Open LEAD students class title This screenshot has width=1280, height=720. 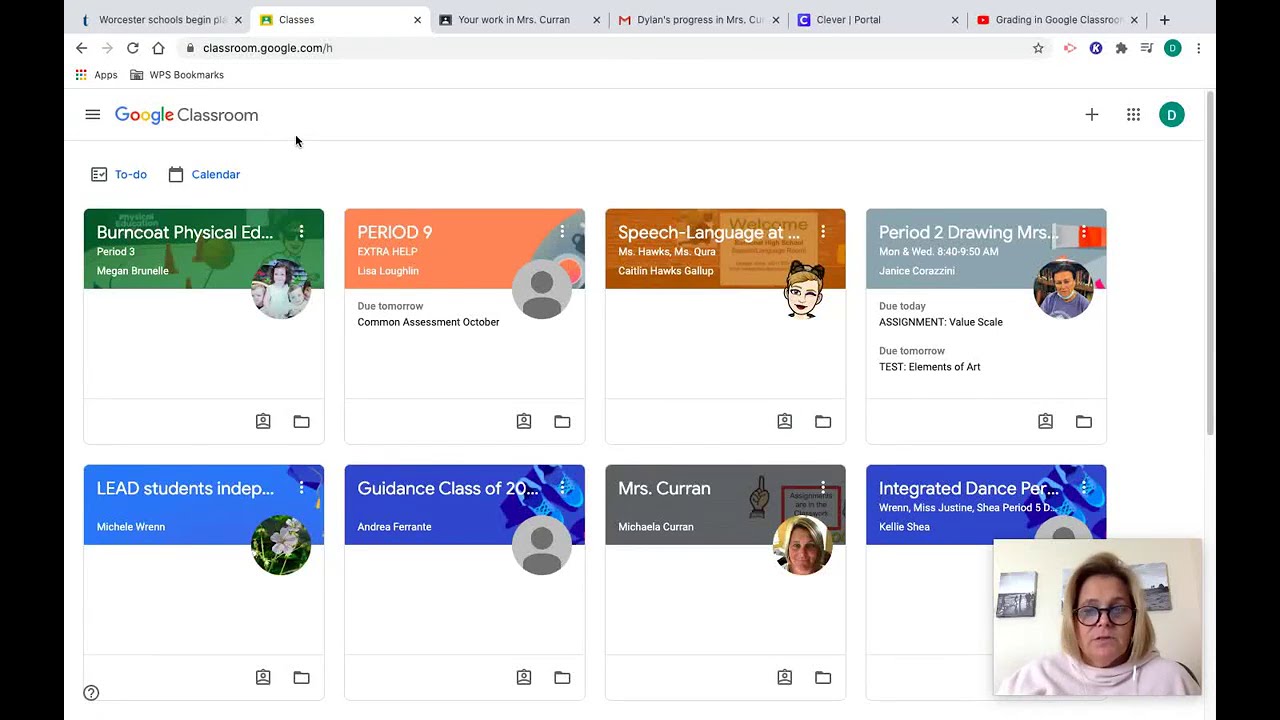(x=185, y=488)
